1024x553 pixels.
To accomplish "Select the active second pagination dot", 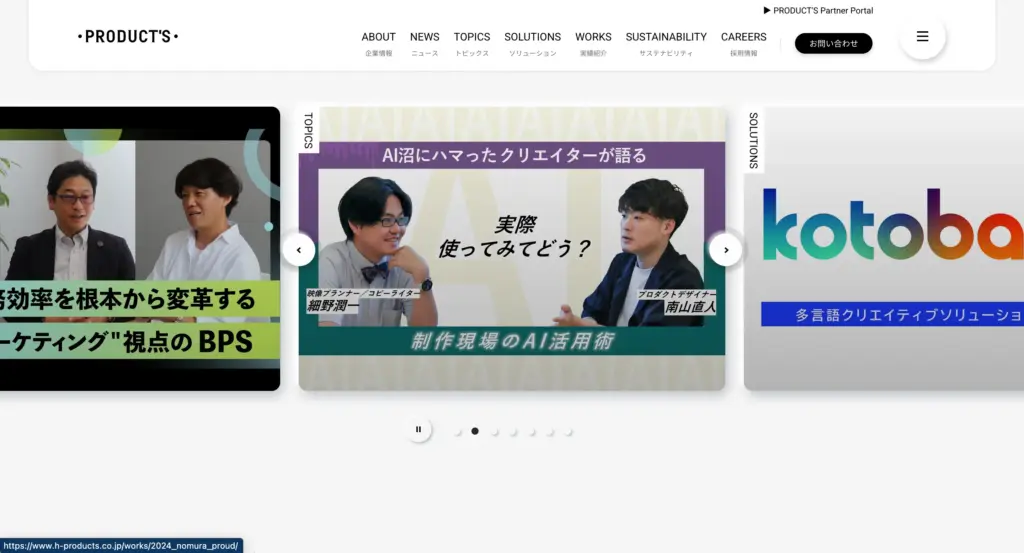I will (475, 431).
